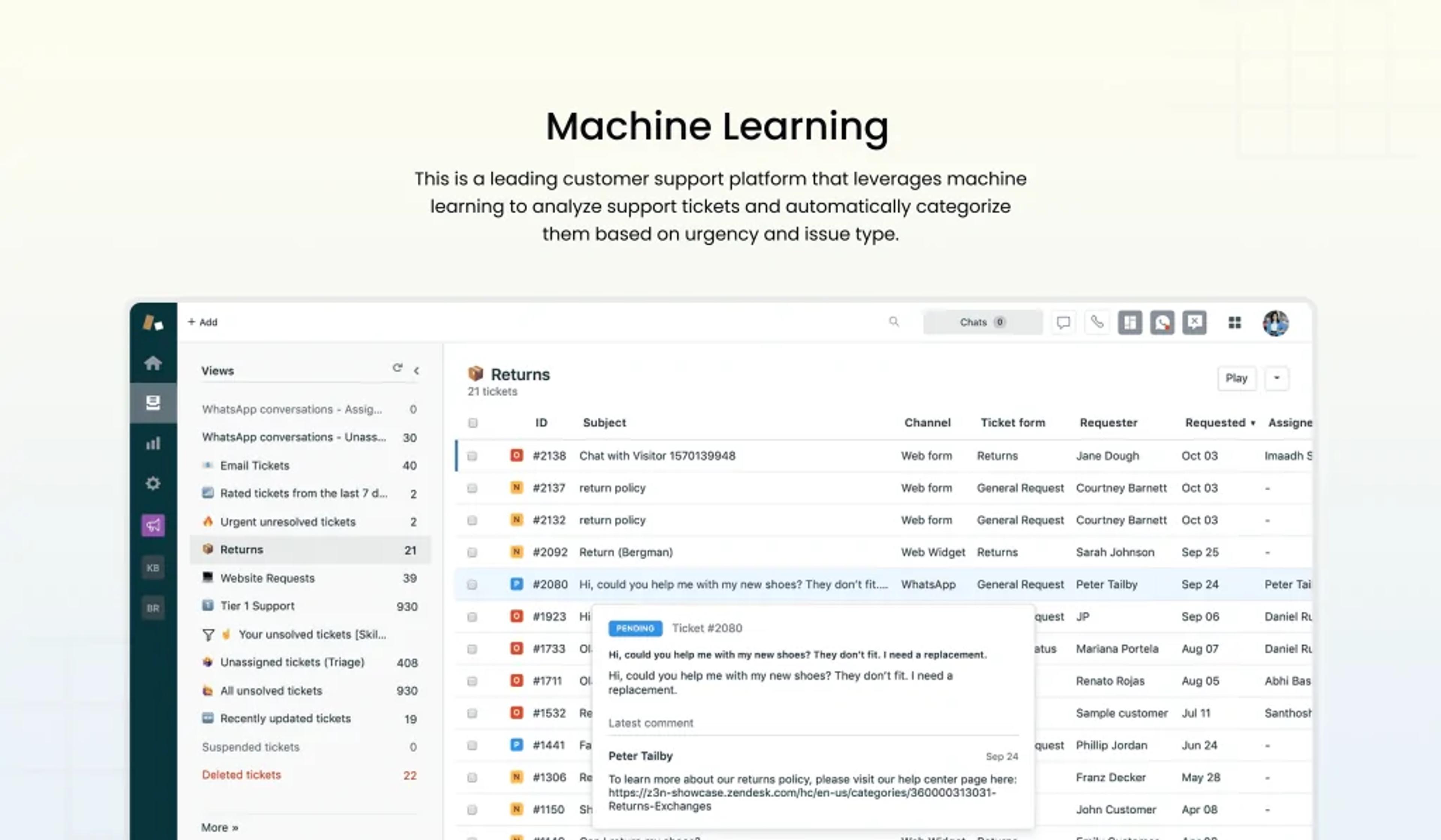Sort by the Requested column
This screenshot has width=1441, height=840.
click(1220, 422)
